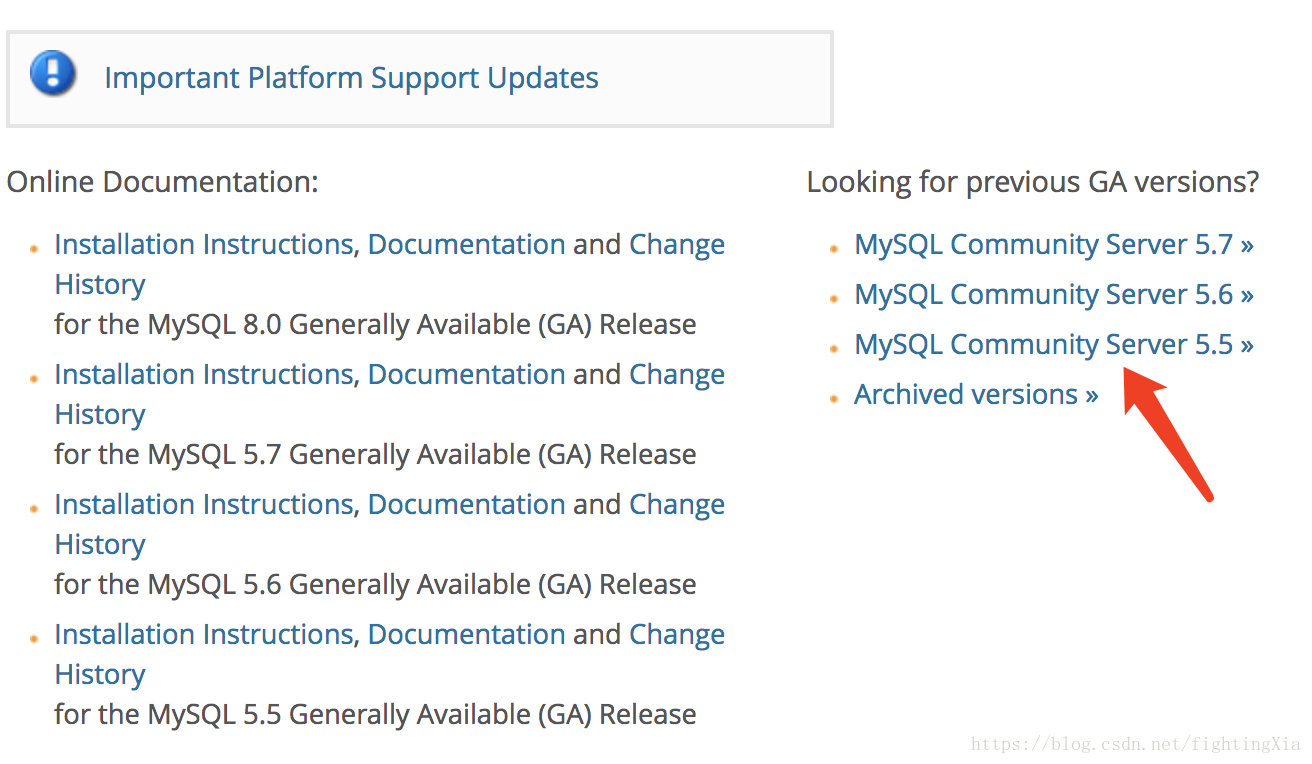This screenshot has height=764, width=1312.
Task: View Change History for MySQL 5.5
Action: tap(676, 634)
